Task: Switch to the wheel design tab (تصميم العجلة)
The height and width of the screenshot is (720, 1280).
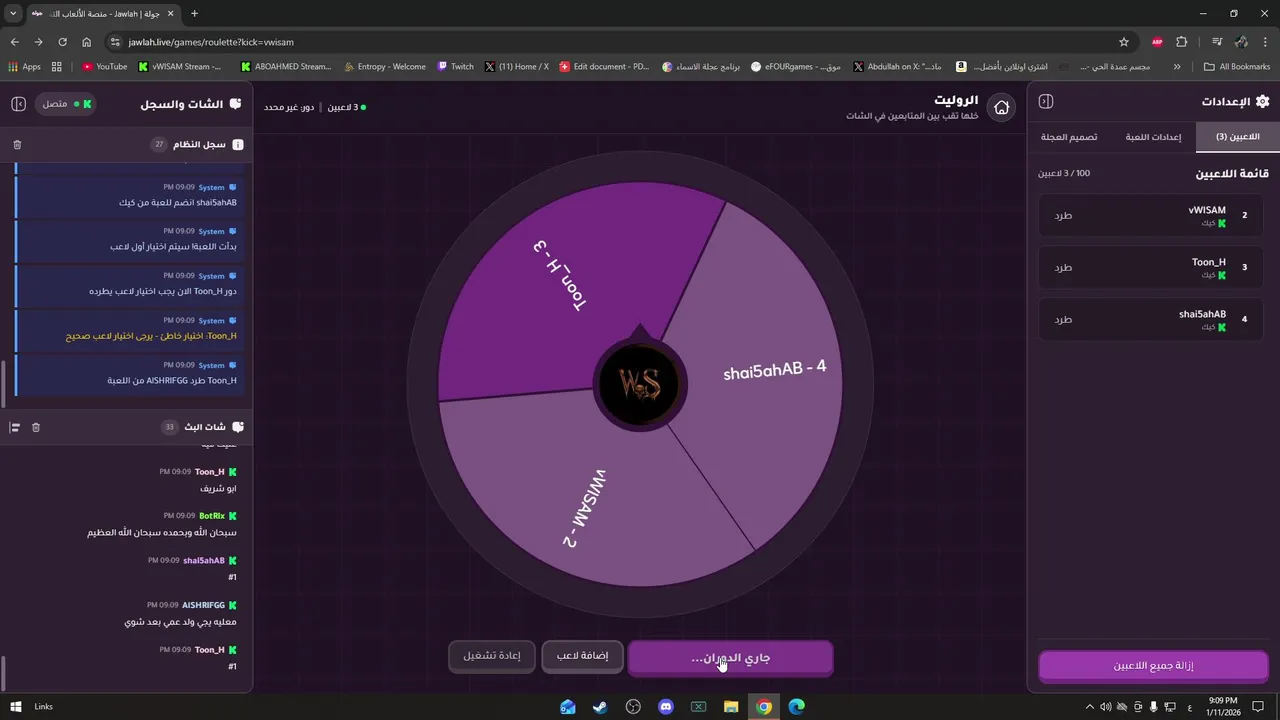Action: coord(1069,137)
